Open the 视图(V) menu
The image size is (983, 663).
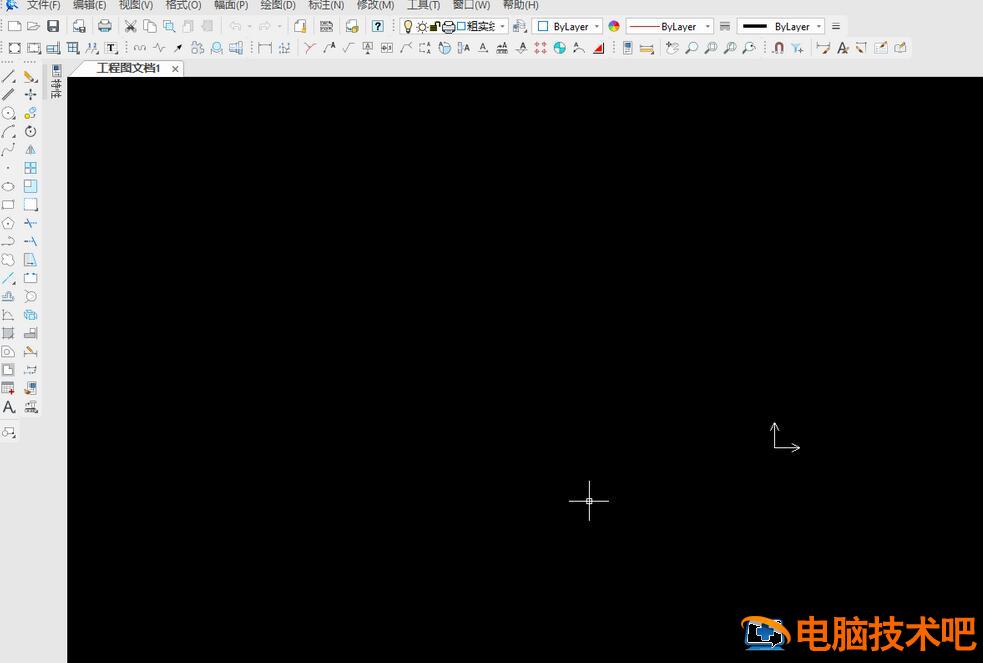pos(136,5)
